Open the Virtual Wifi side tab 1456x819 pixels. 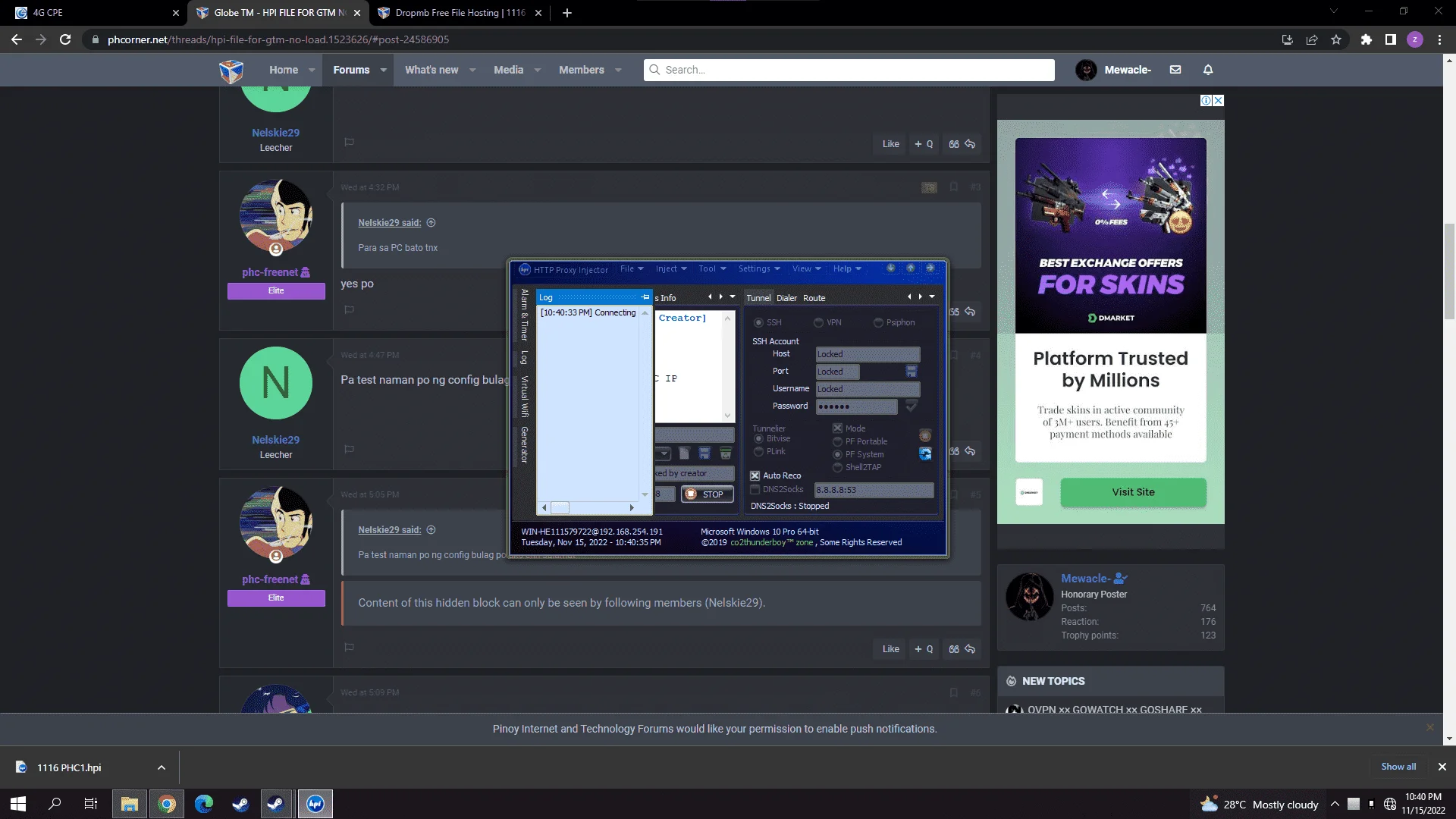524,397
